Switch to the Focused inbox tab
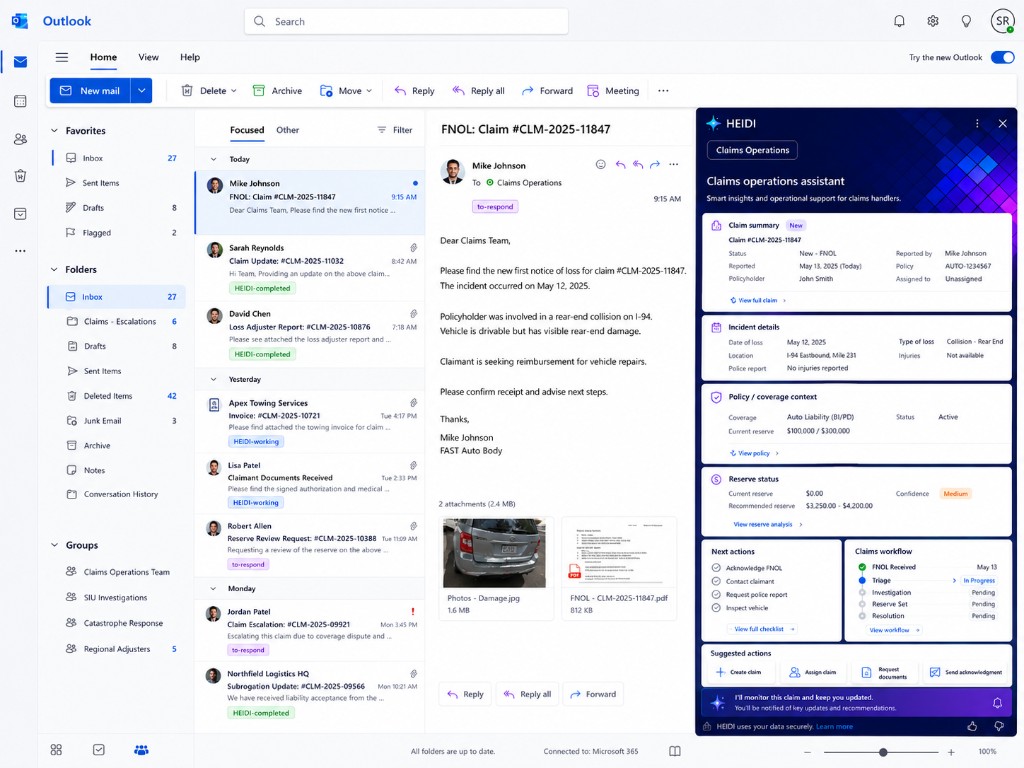 (247, 130)
